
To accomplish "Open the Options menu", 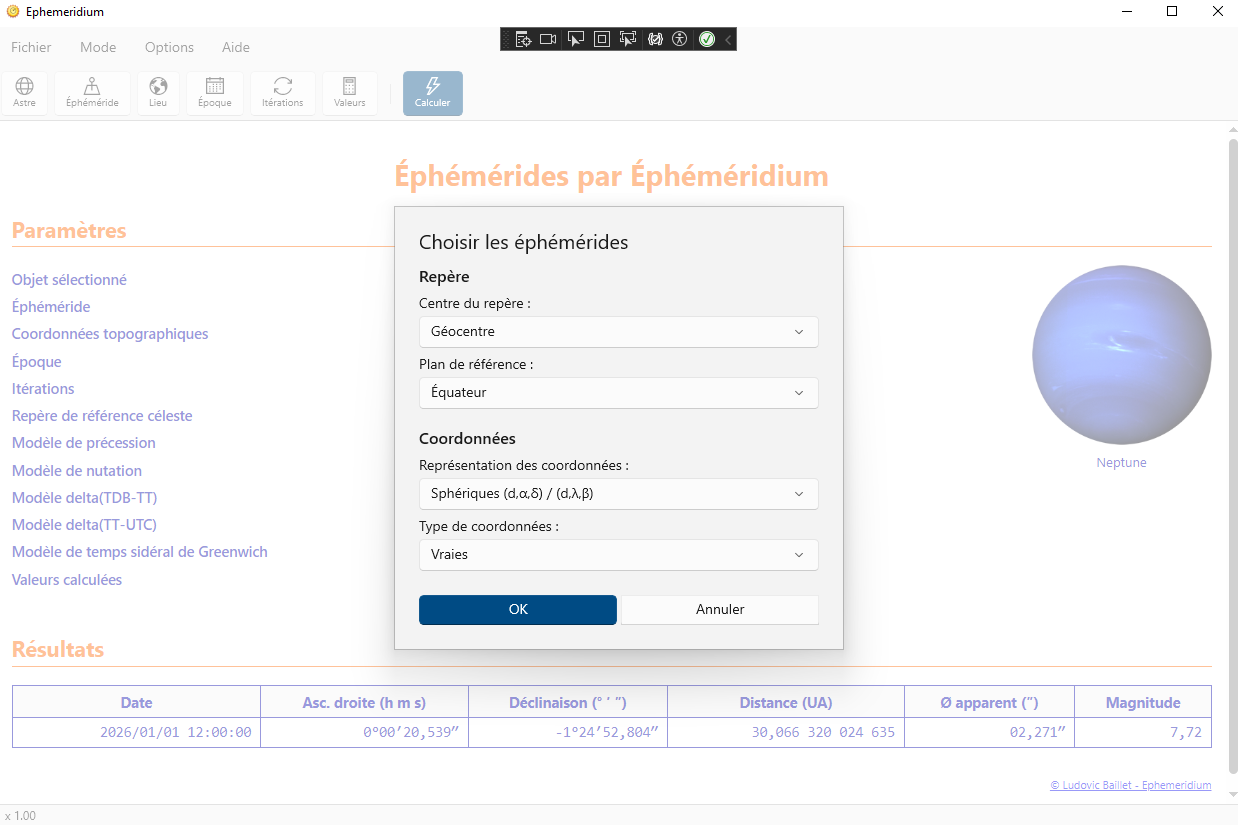I will coord(169,47).
